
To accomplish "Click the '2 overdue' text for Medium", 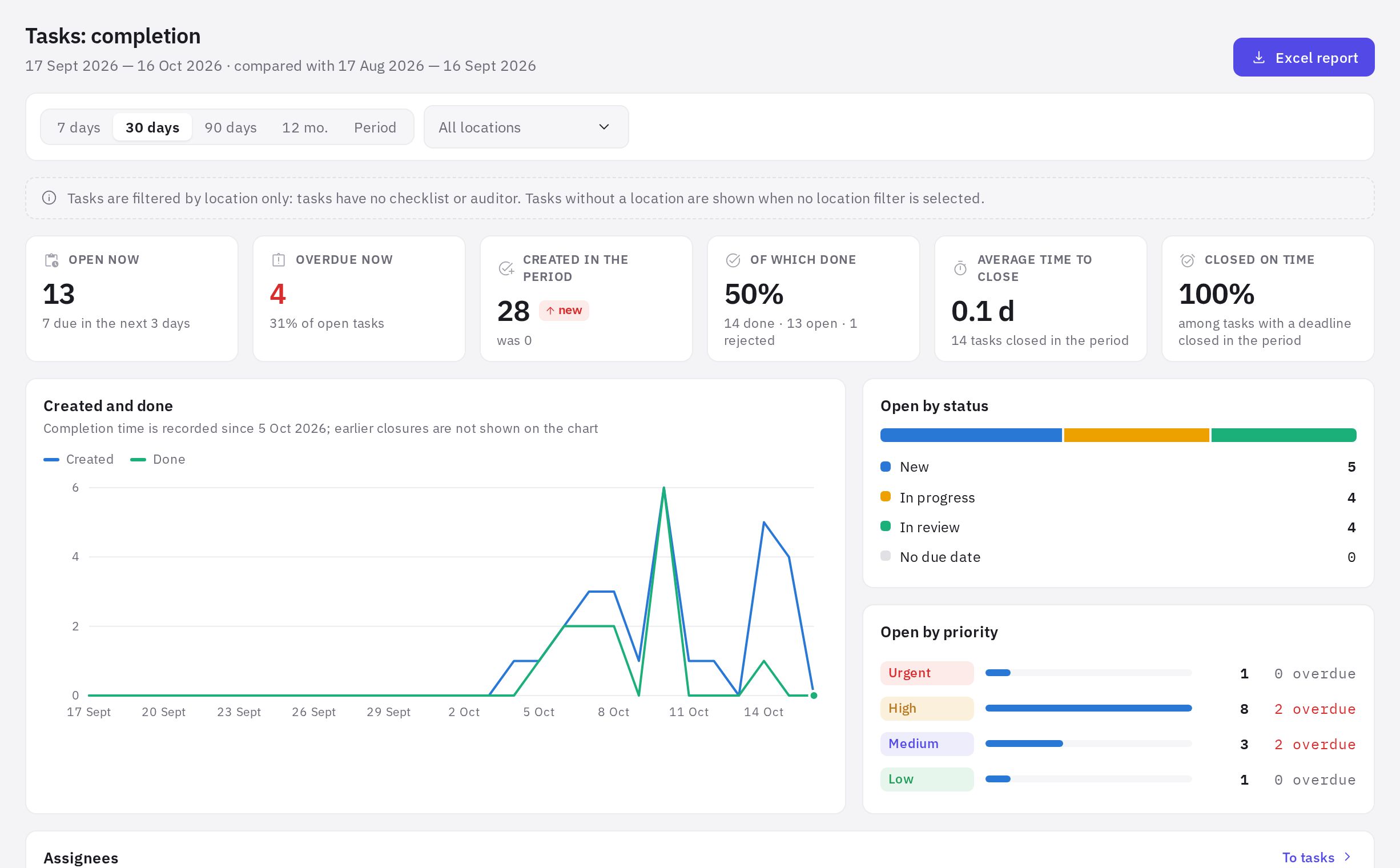I will 1315,745.
